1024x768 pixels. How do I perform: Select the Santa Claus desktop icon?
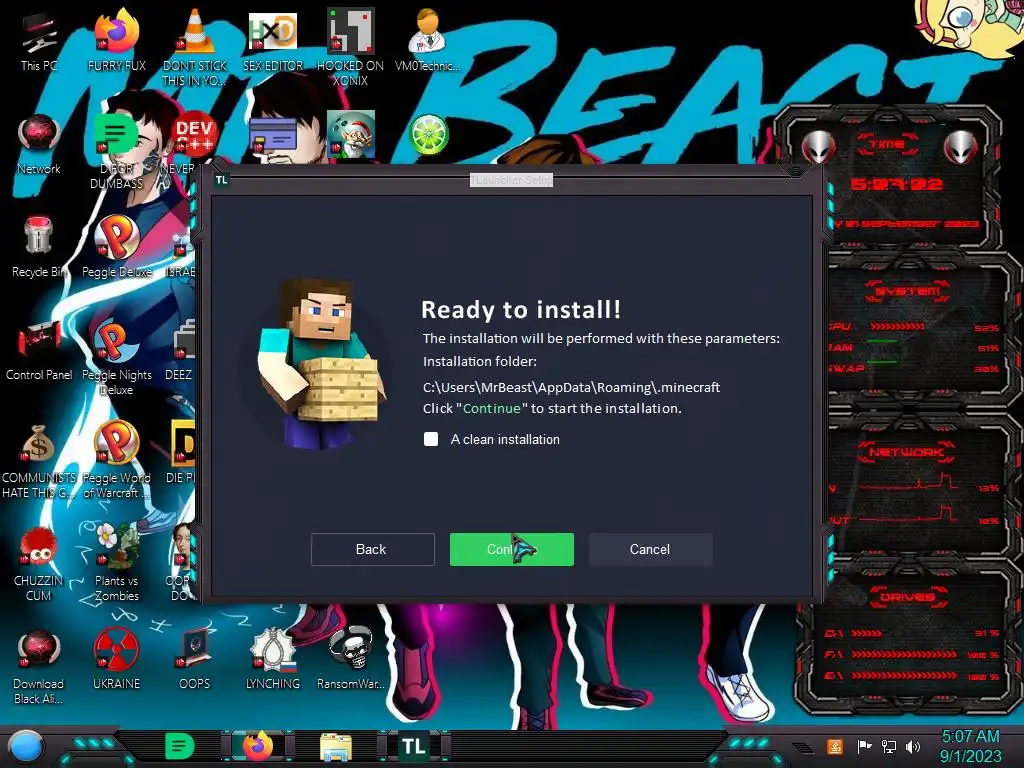pos(351,135)
